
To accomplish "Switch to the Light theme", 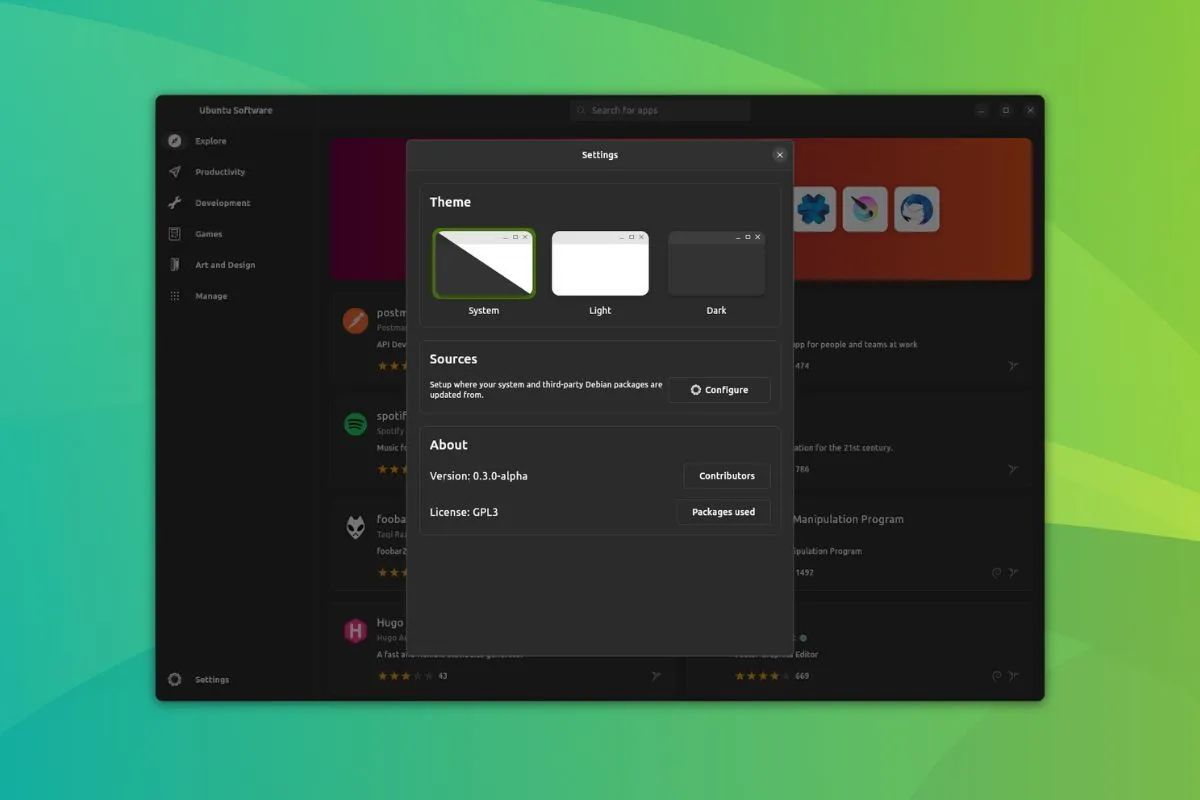I will click(x=600, y=264).
